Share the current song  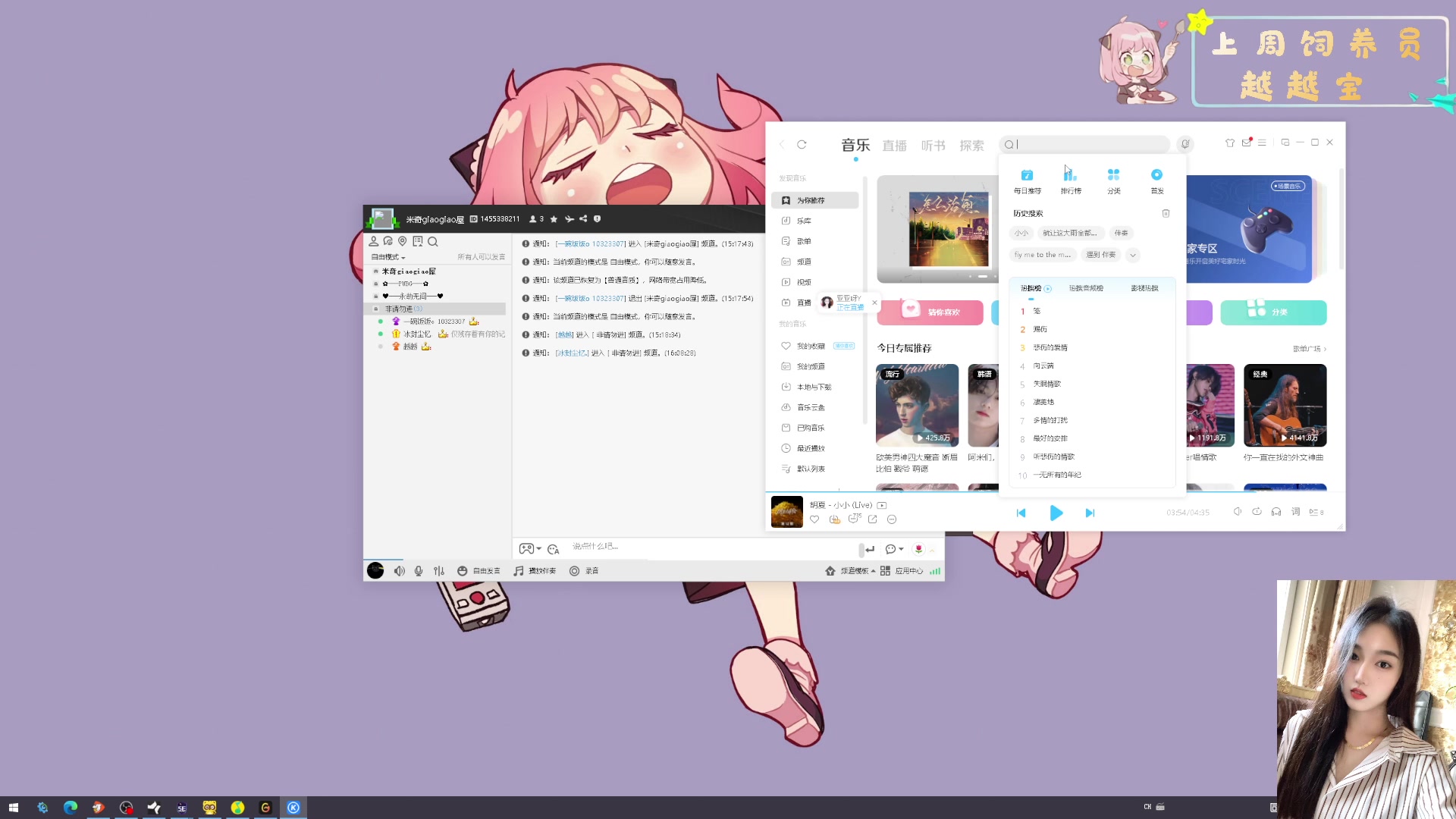pyautogui.click(x=872, y=519)
